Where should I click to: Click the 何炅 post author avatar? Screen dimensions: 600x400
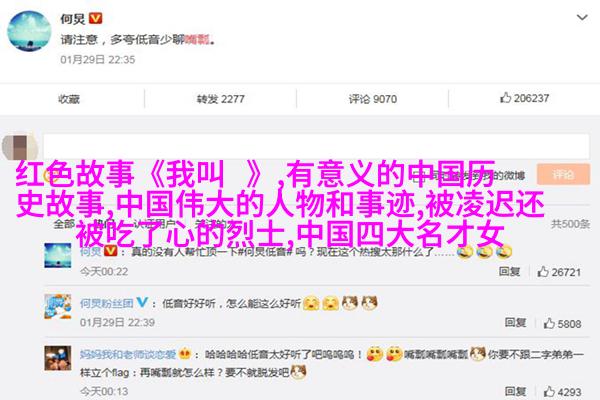[29, 31]
